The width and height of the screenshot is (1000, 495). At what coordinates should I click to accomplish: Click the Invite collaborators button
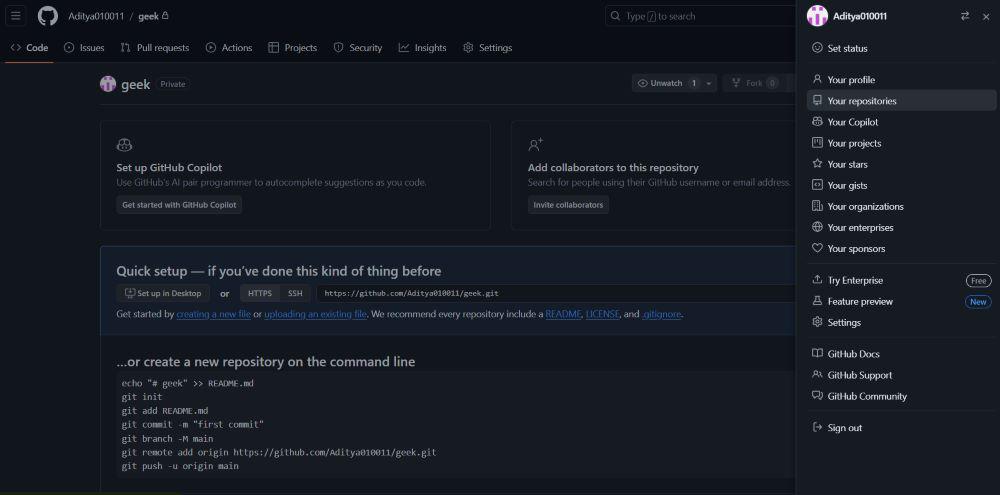point(568,205)
